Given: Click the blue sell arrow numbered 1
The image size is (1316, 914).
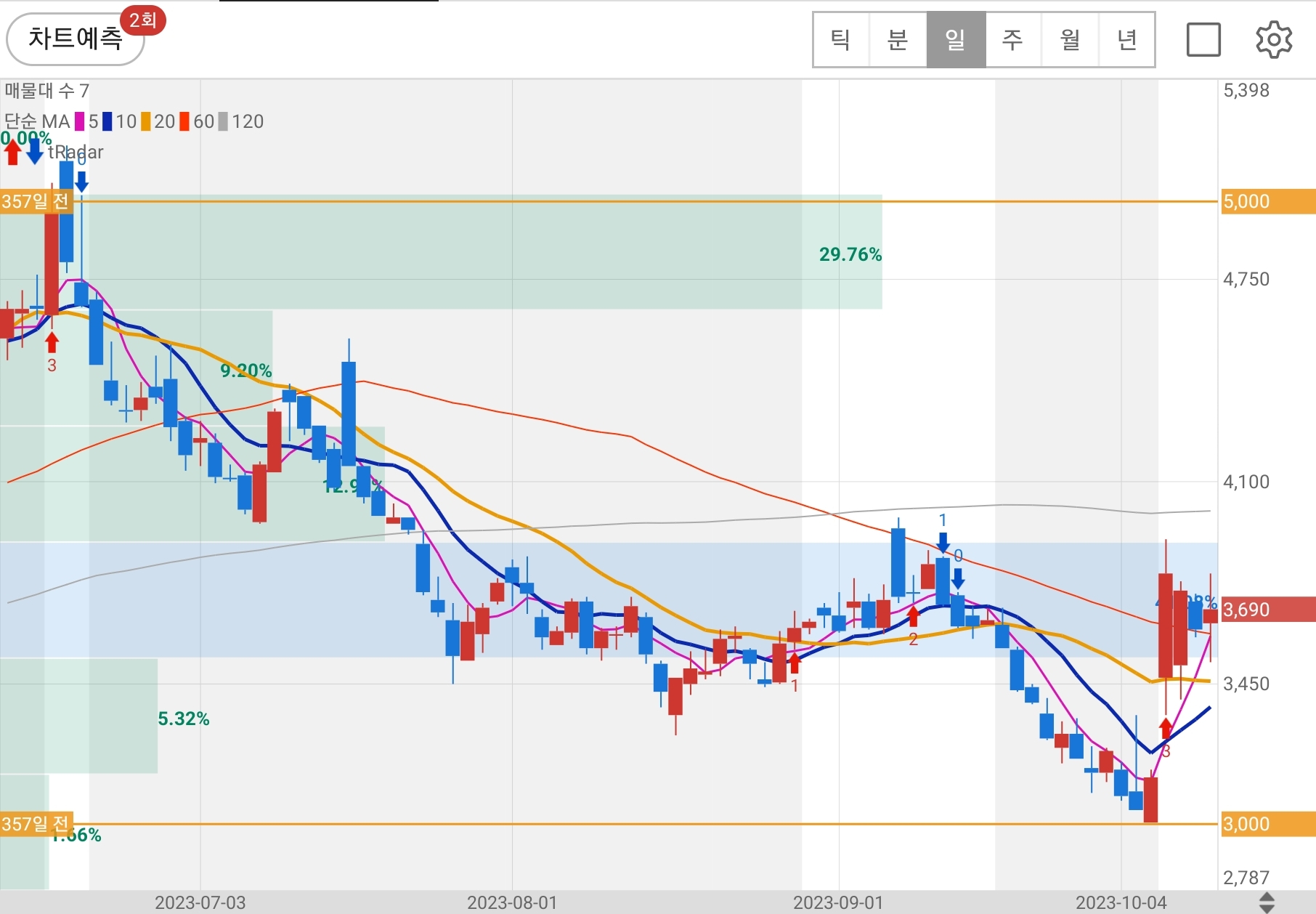Looking at the screenshot, I should tap(943, 542).
